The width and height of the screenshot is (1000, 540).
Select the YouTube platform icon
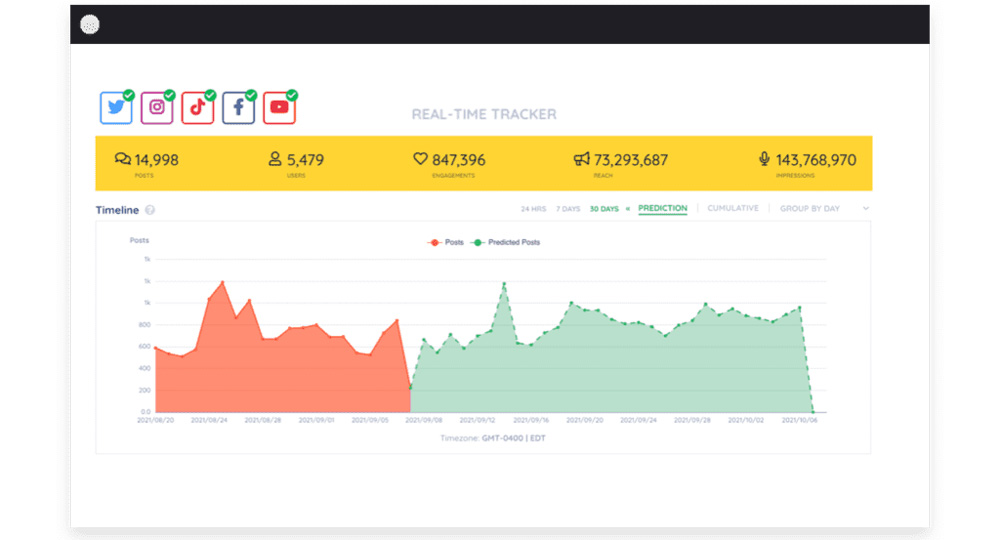[x=279, y=108]
